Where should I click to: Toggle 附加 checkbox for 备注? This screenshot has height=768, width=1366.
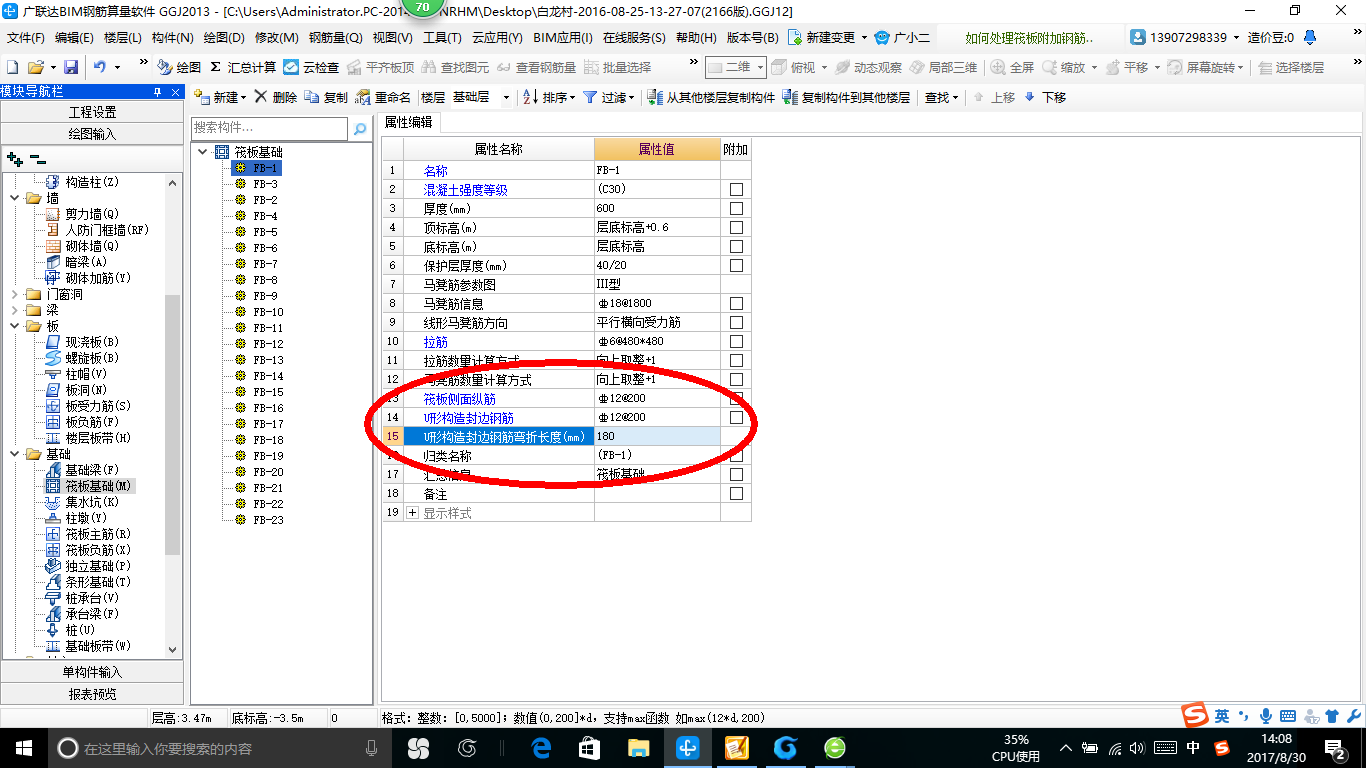[x=737, y=493]
